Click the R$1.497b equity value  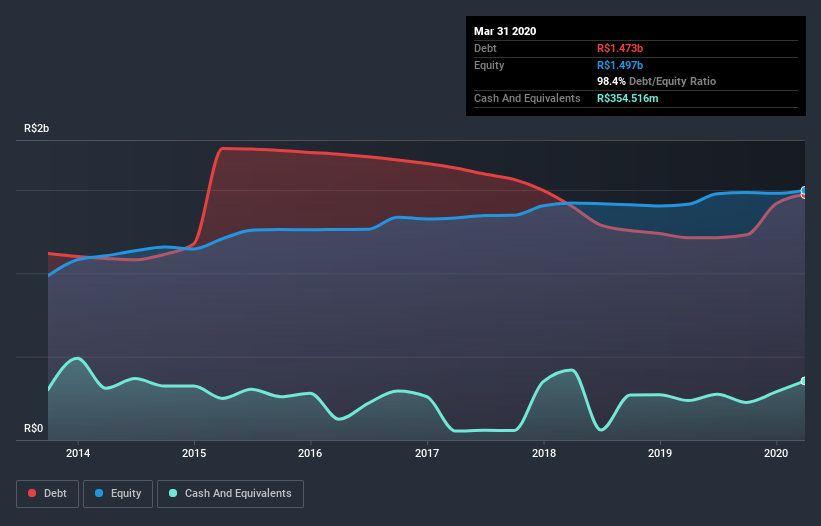tap(620, 65)
